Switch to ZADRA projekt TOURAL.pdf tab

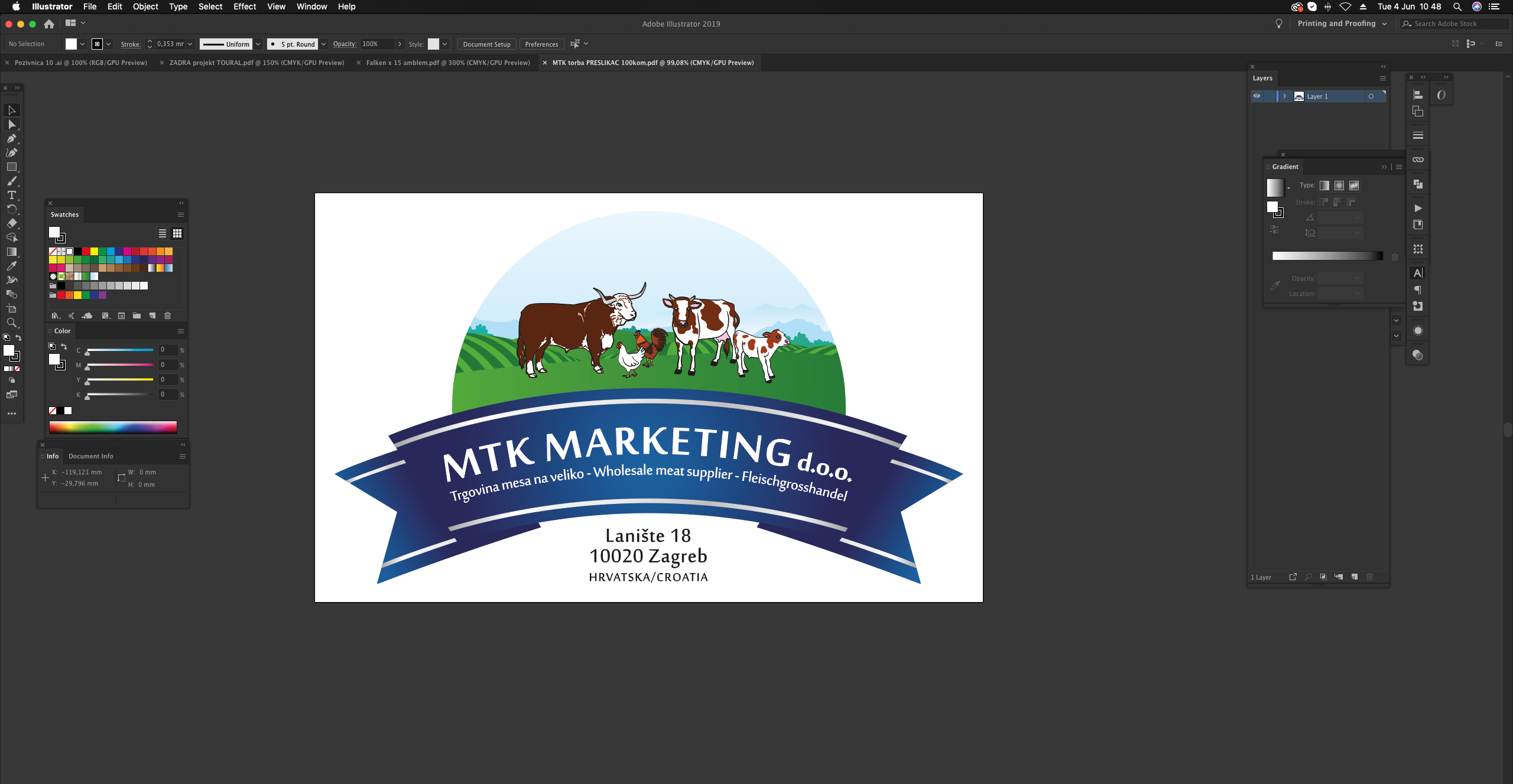(257, 63)
